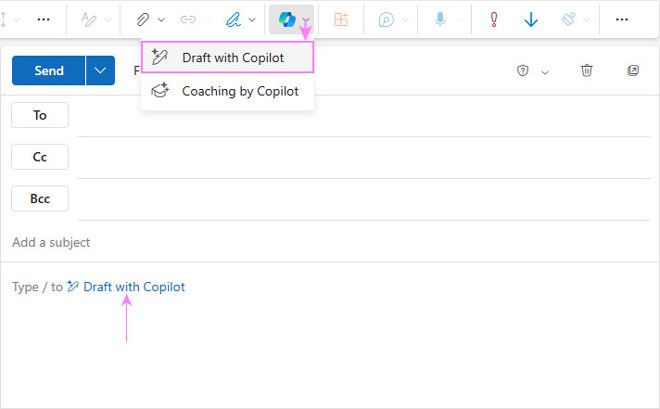Click the dictate microphone icon
660x409 pixels.
[439, 19]
